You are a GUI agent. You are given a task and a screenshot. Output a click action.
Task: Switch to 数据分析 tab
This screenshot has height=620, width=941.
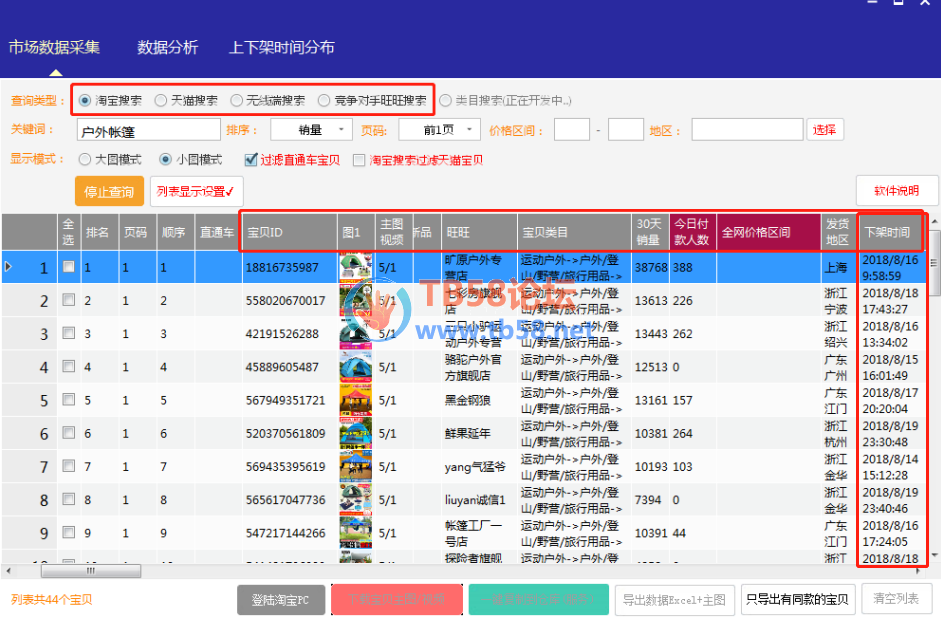coord(167,47)
